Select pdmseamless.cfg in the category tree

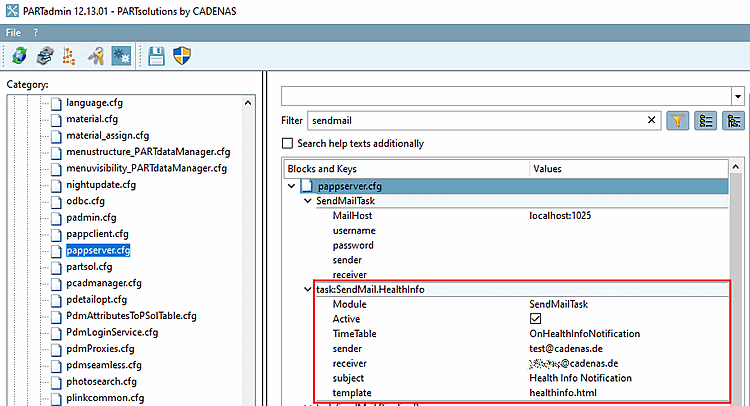(x=104, y=365)
